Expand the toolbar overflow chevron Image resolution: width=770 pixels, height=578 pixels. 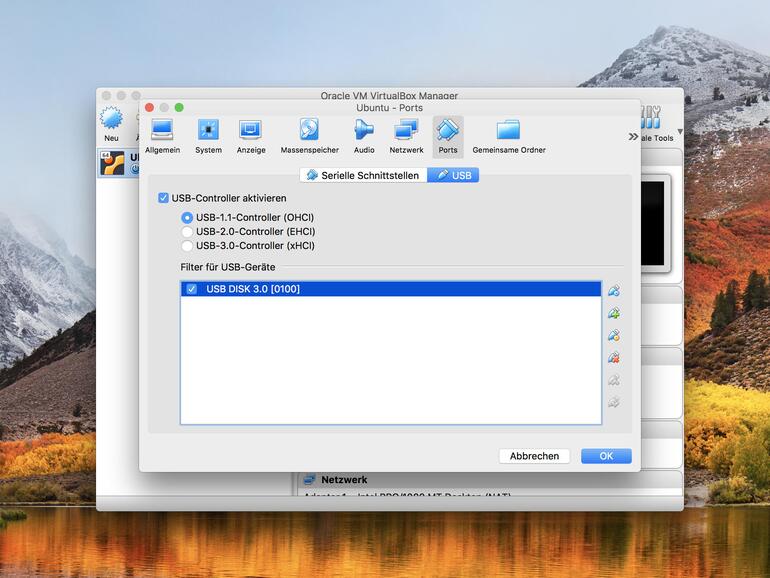[x=633, y=136]
